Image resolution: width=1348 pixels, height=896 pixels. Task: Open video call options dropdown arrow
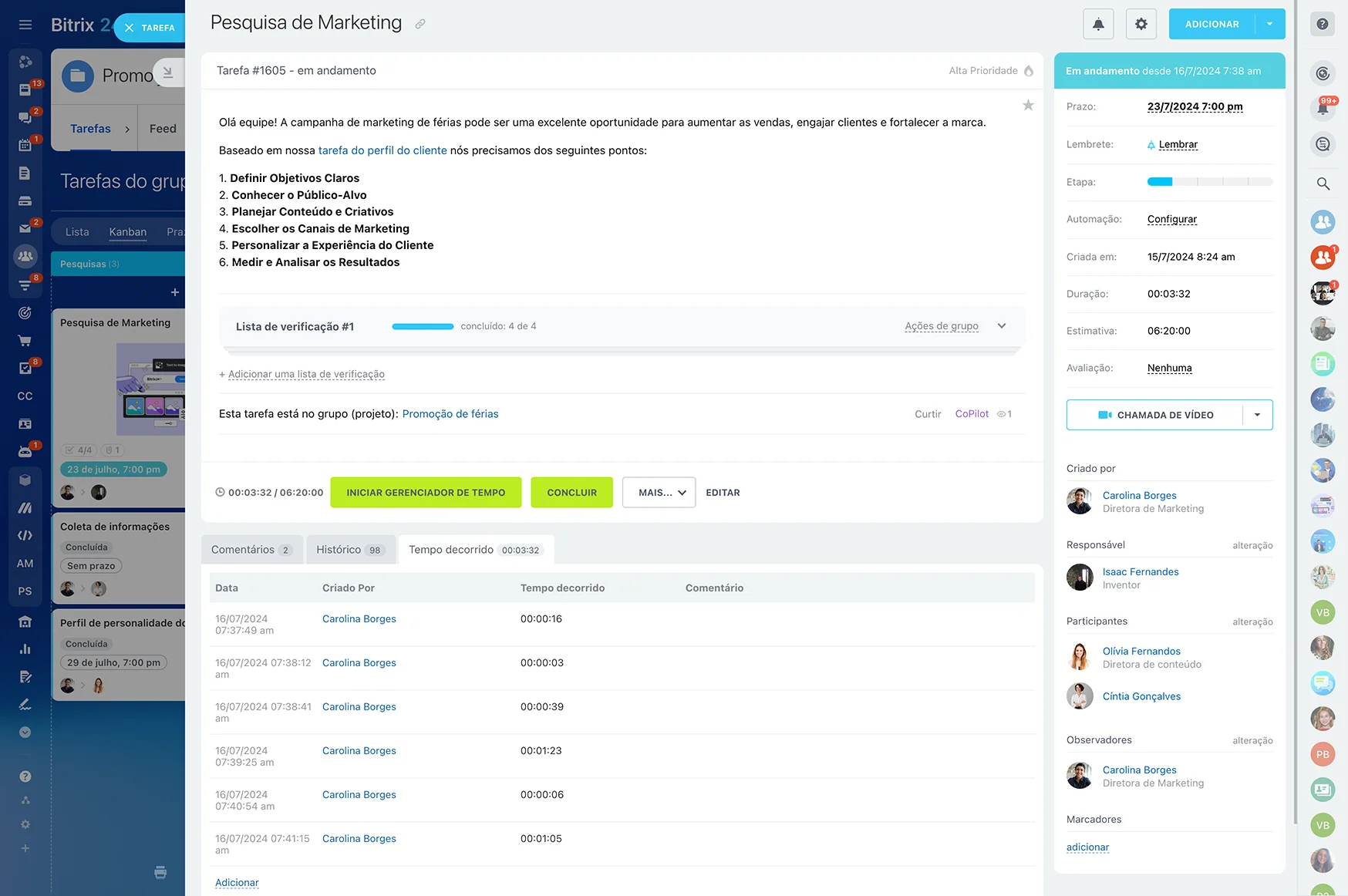point(1257,415)
